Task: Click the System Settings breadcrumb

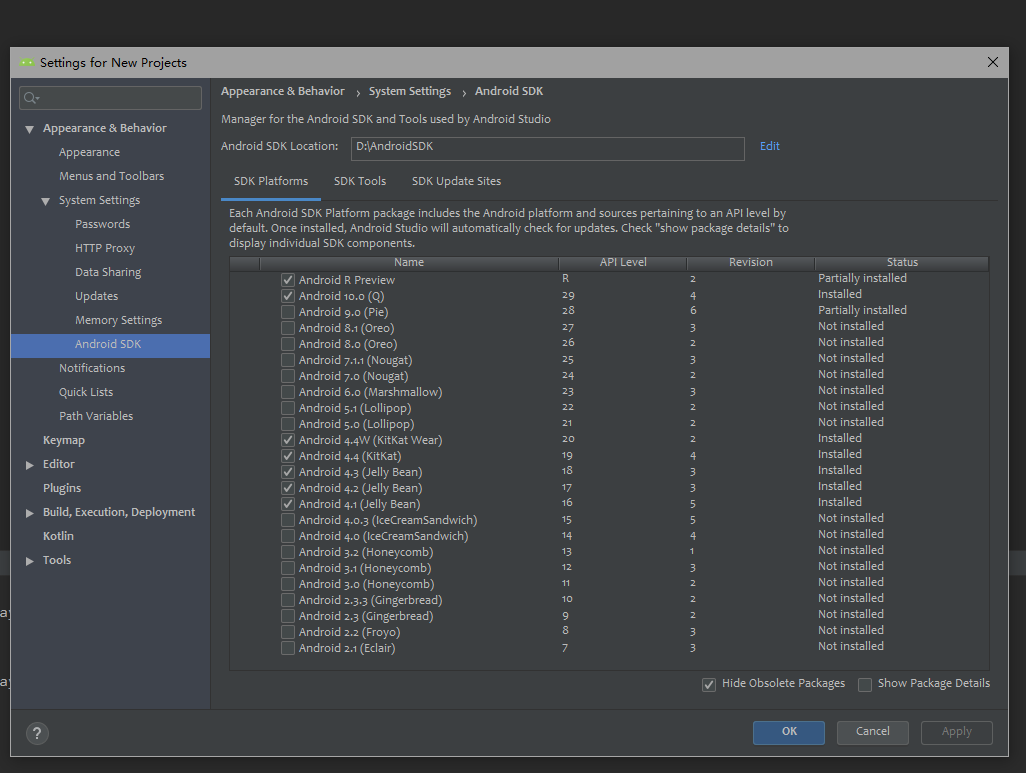Action: click(x=410, y=91)
